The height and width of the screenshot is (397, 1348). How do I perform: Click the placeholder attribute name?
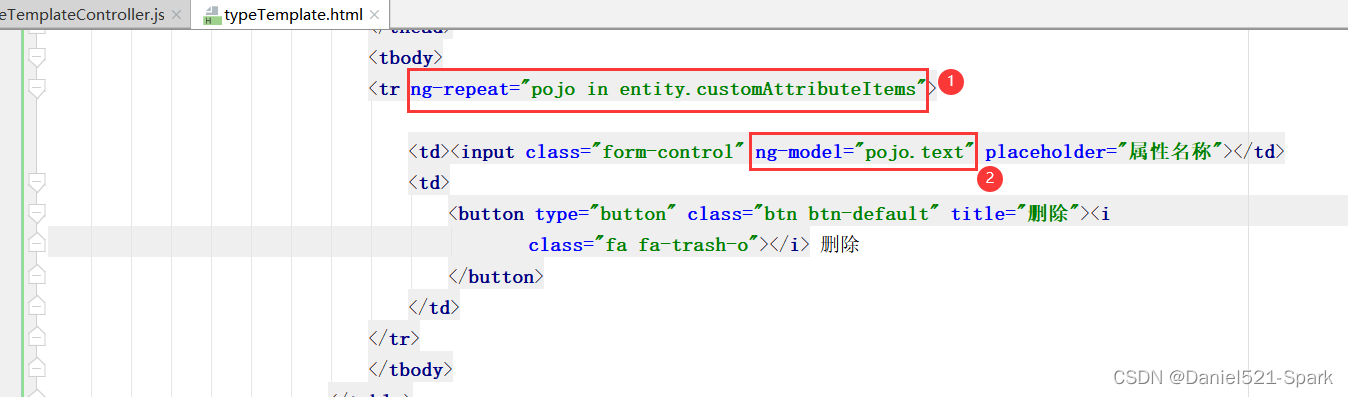coord(1040,152)
